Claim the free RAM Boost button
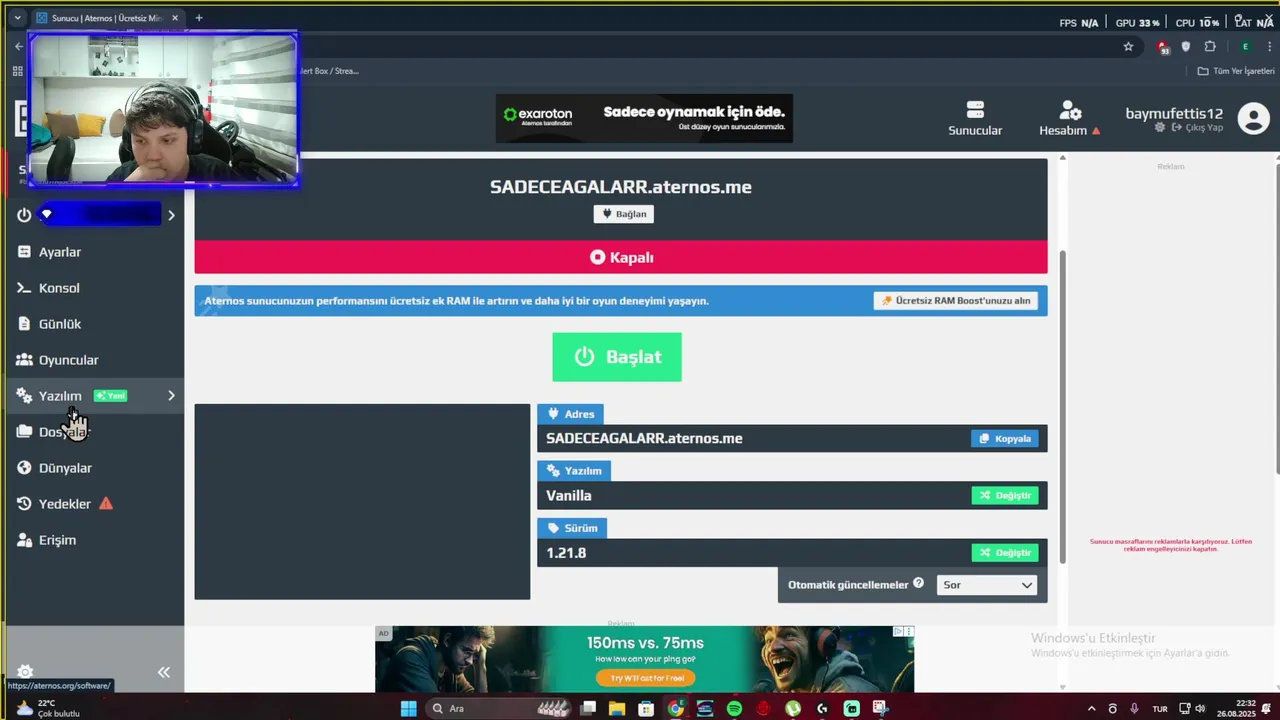This screenshot has width=1280, height=720. pos(955,301)
